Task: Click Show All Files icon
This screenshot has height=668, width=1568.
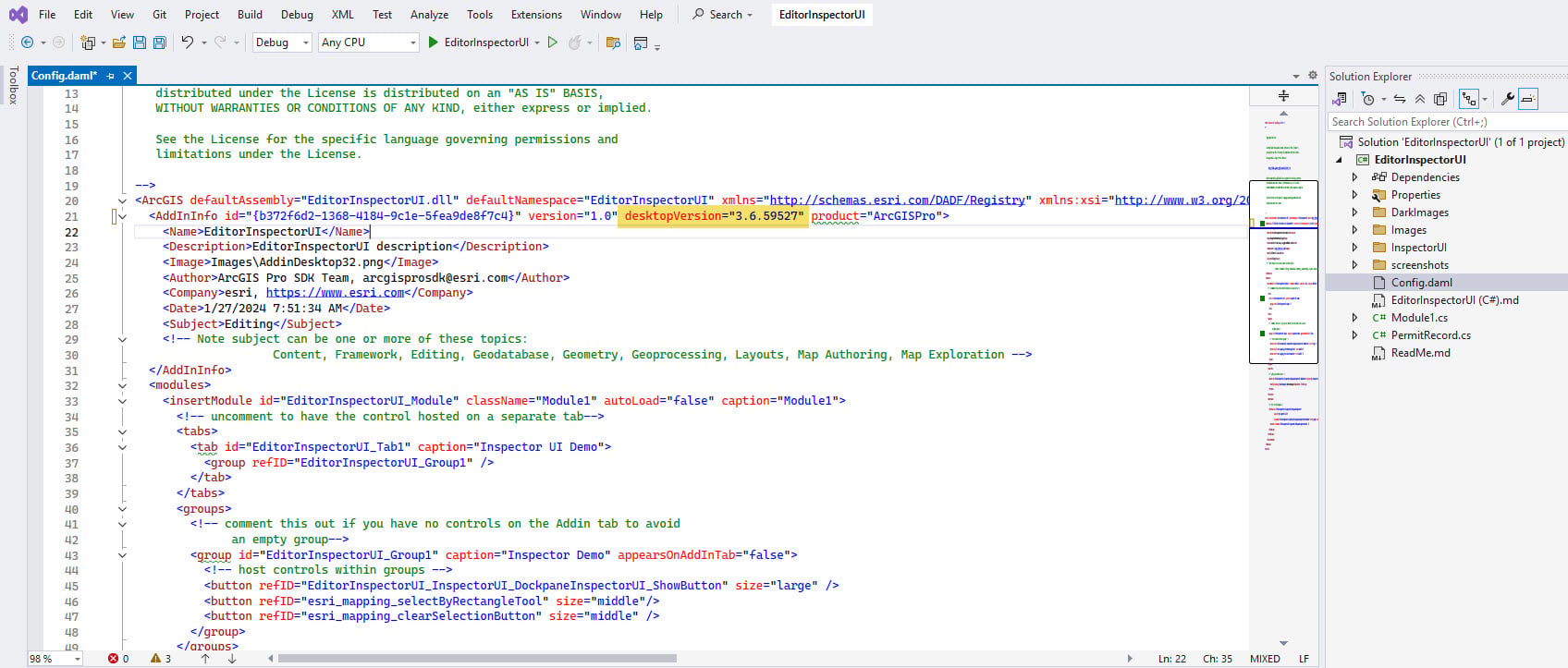Action: [1440, 99]
